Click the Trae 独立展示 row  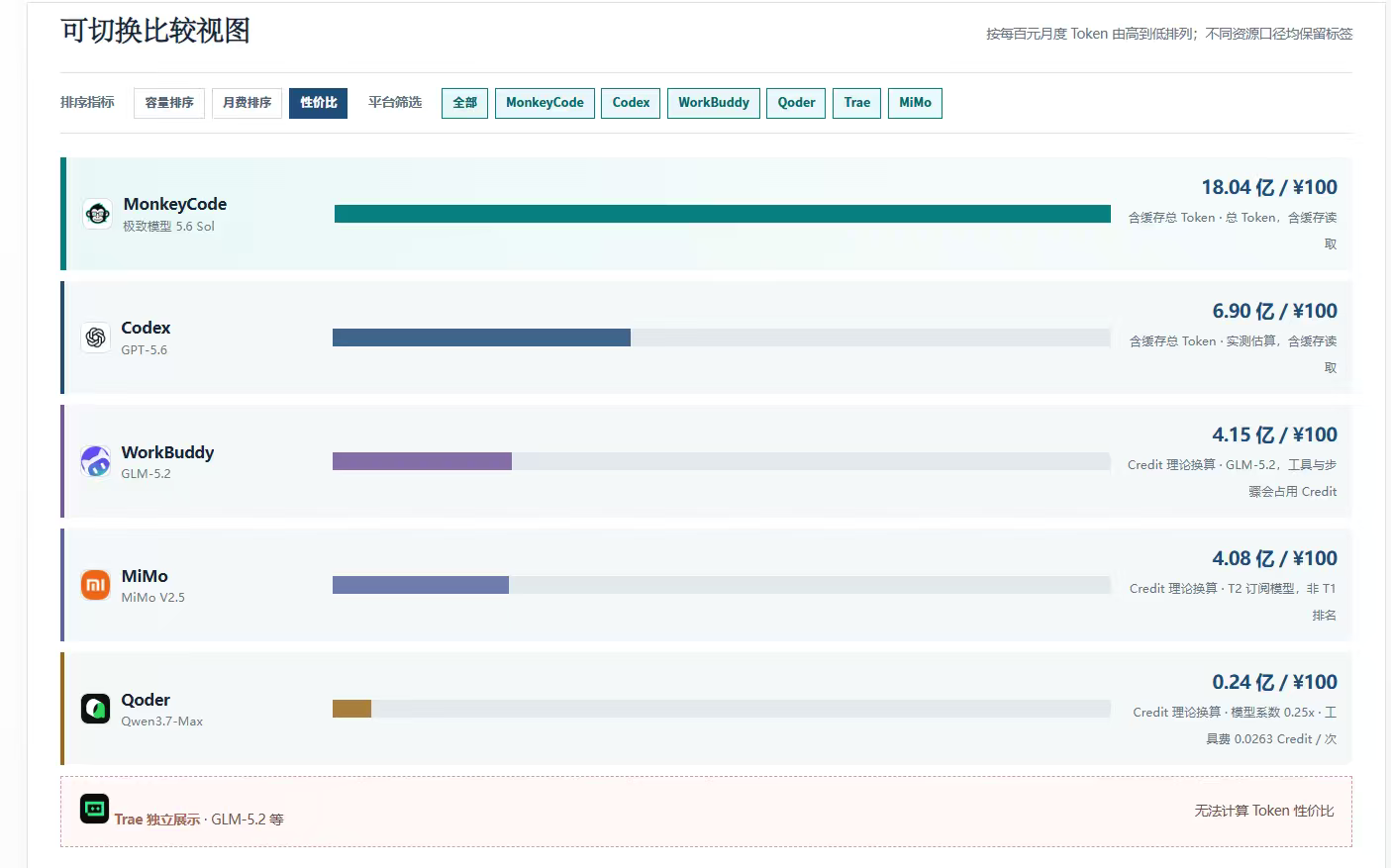[706, 812]
